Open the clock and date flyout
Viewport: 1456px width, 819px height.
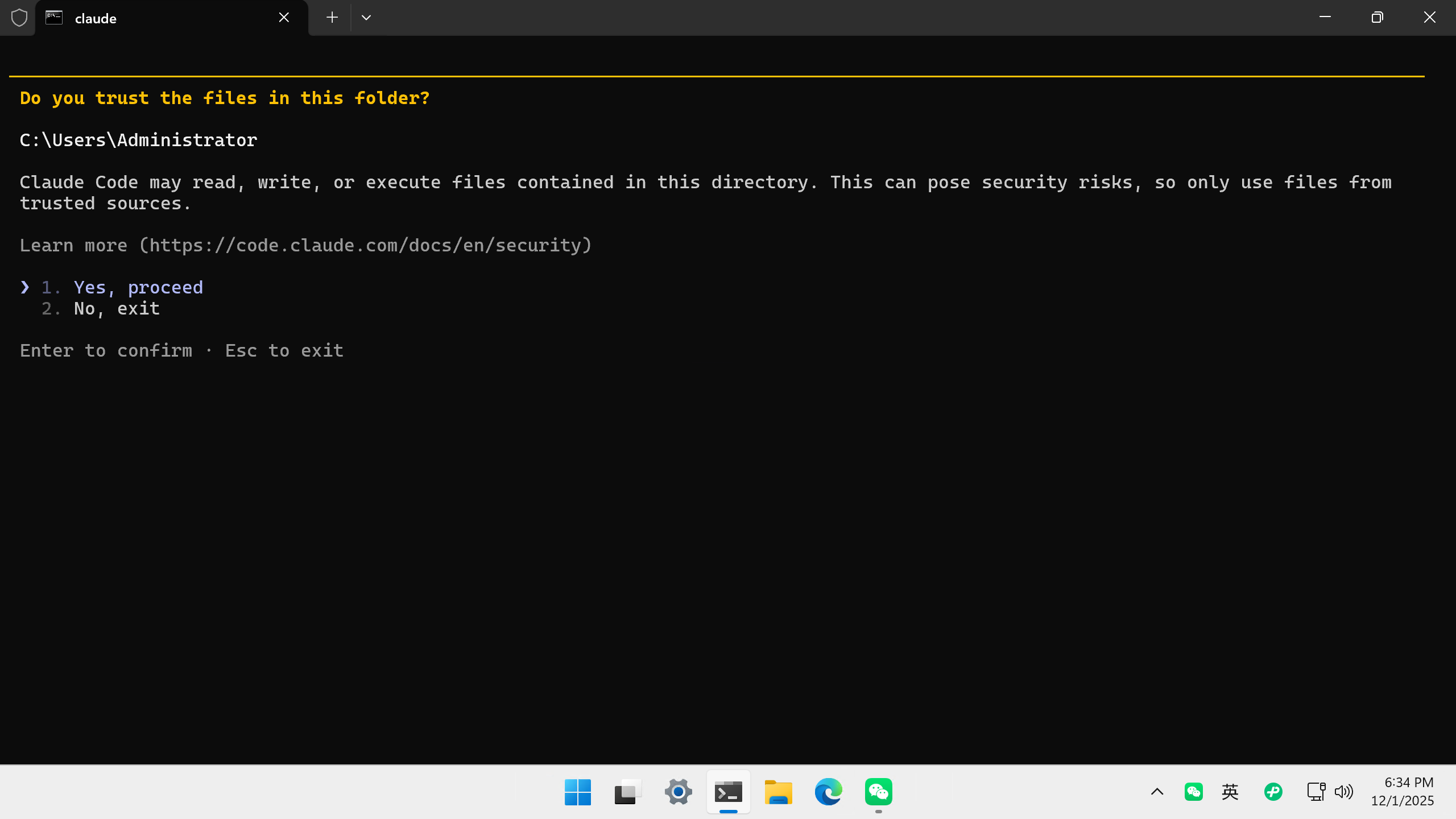[1403, 792]
